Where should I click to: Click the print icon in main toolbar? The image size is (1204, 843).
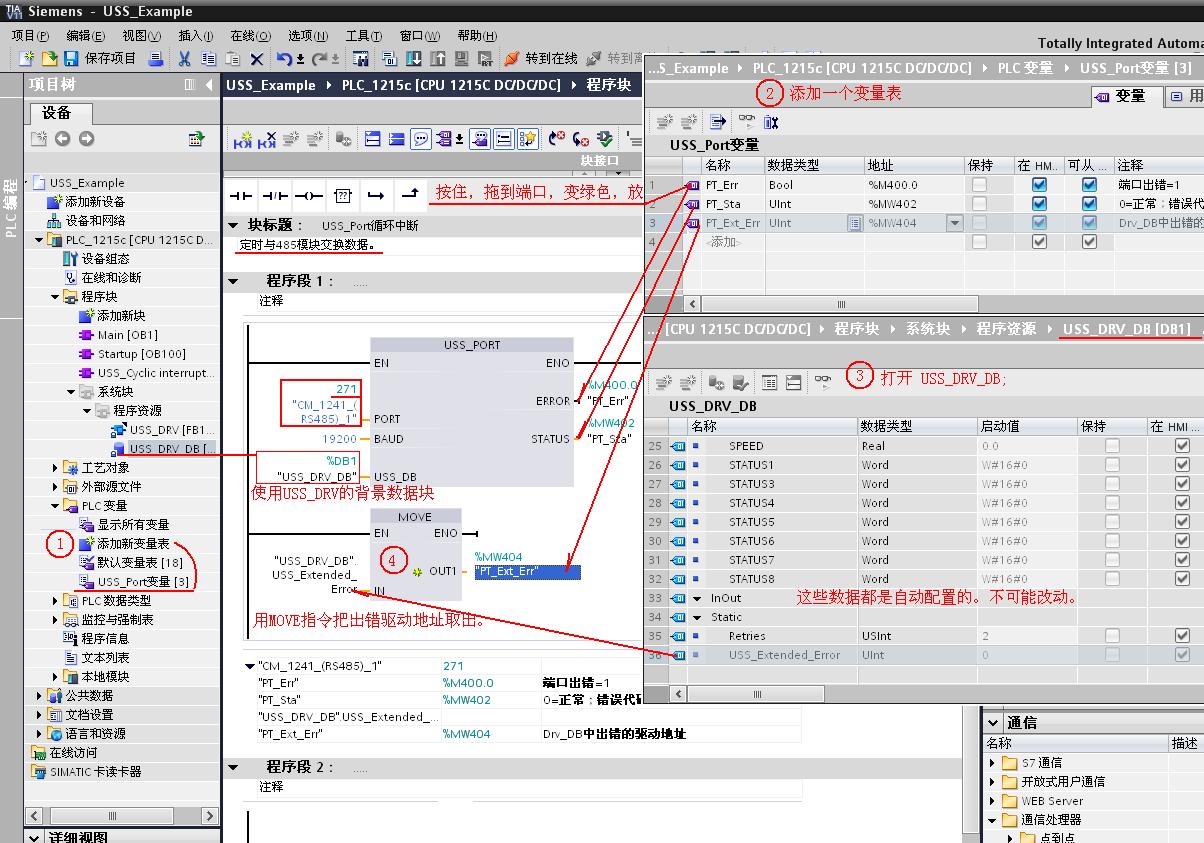click(156, 58)
